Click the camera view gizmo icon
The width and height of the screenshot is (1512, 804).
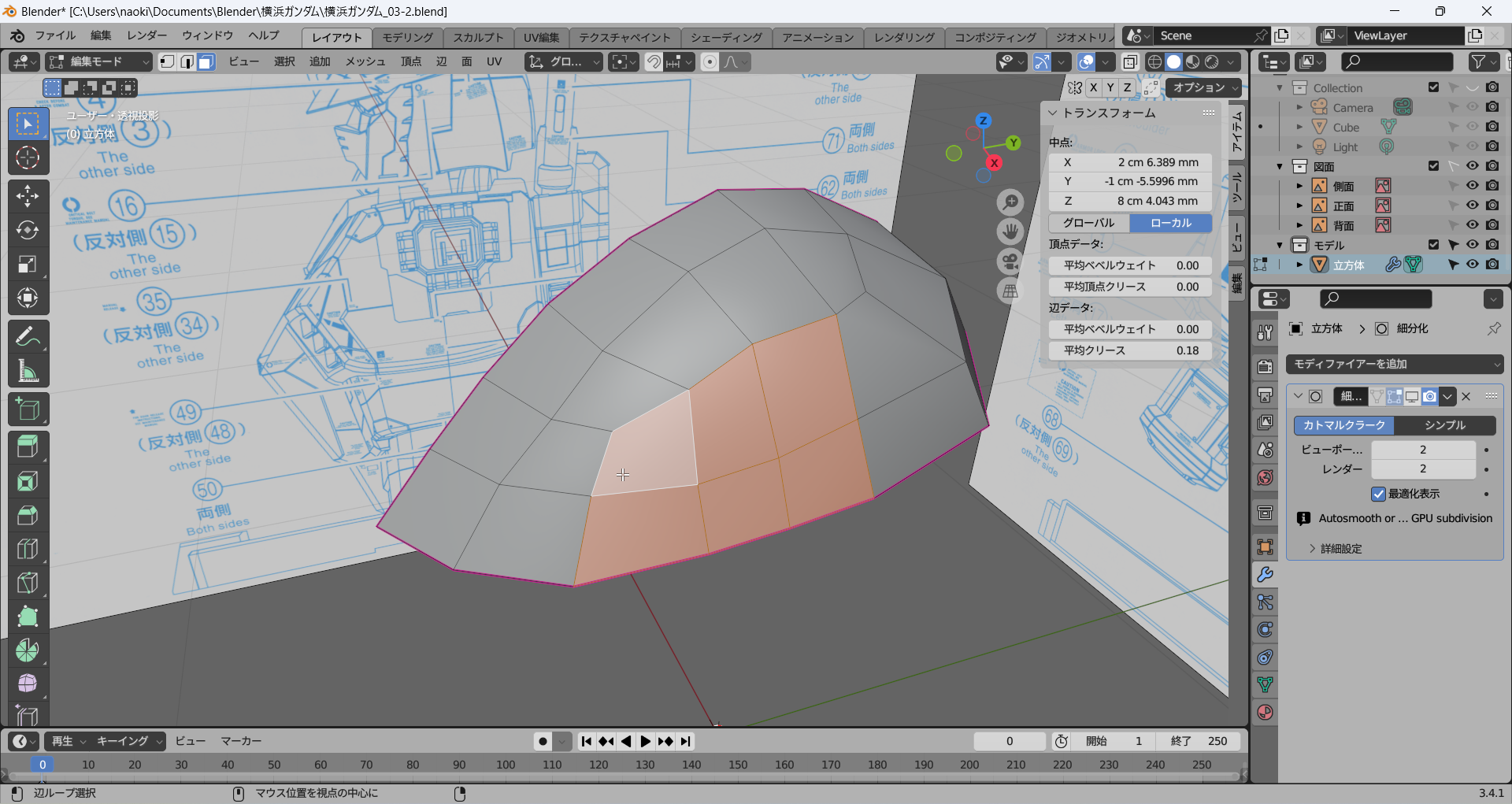pyautogui.click(x=1010, y=261)
